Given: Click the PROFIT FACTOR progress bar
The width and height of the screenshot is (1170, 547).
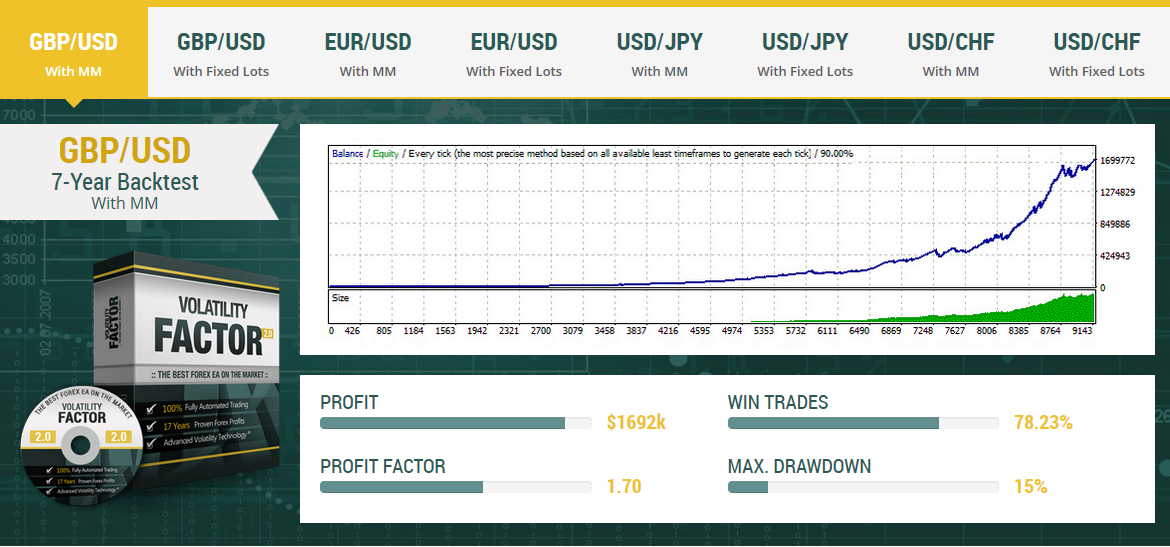Looking at the screenshot, I should click(455, 487).
